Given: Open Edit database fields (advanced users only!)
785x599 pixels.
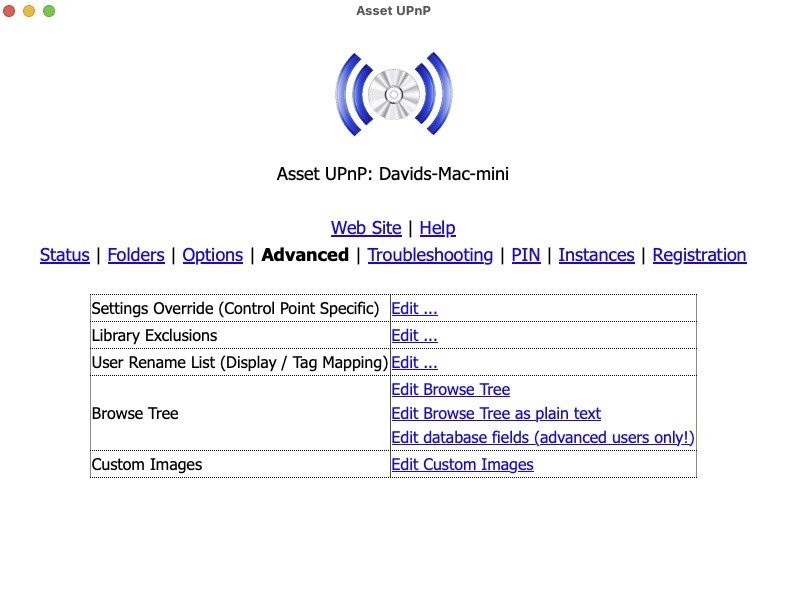Looking at the screenshot, I should point(542,438).
